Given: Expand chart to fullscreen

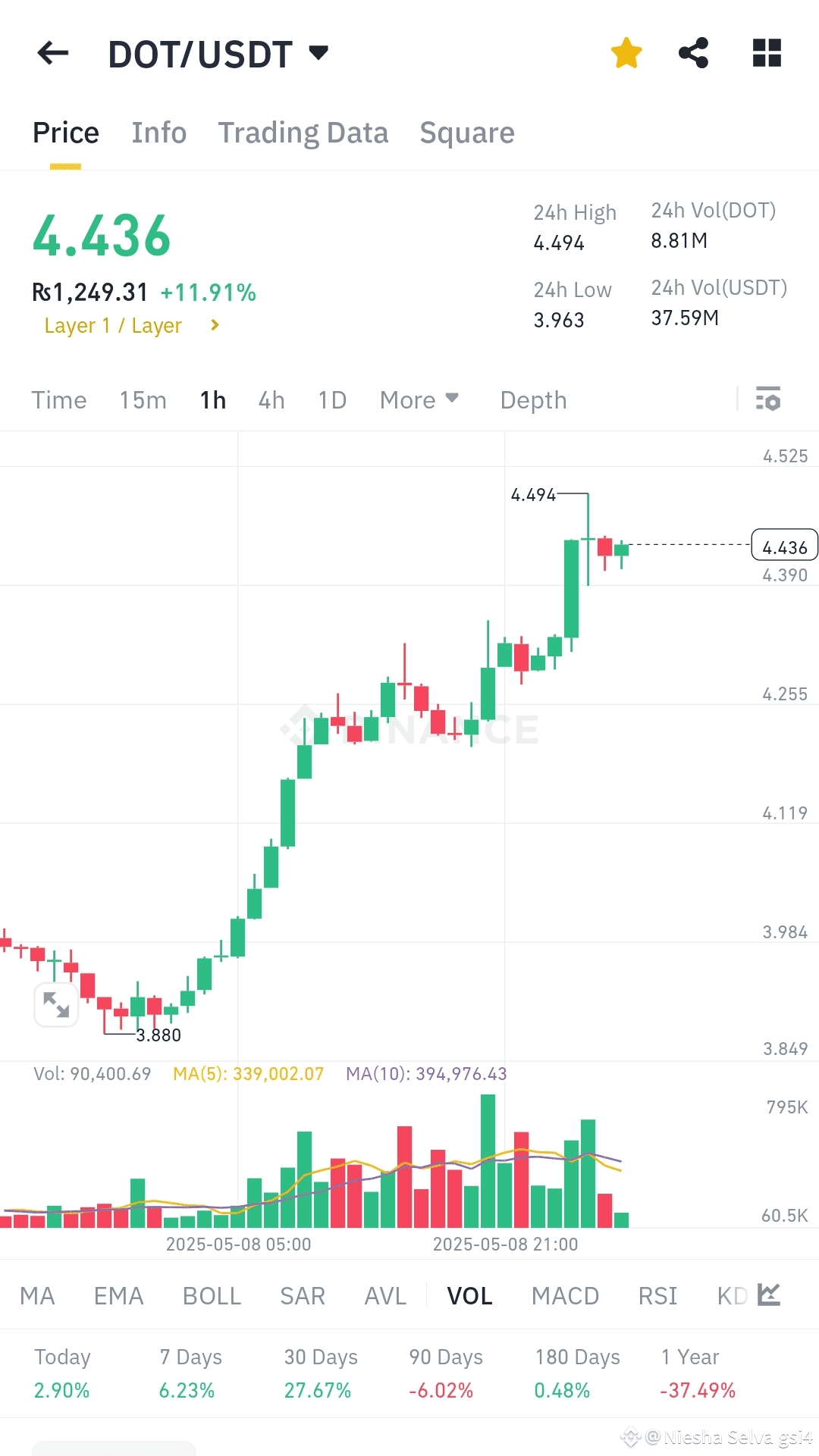Looking at the screenshot, I should 57,1005.
